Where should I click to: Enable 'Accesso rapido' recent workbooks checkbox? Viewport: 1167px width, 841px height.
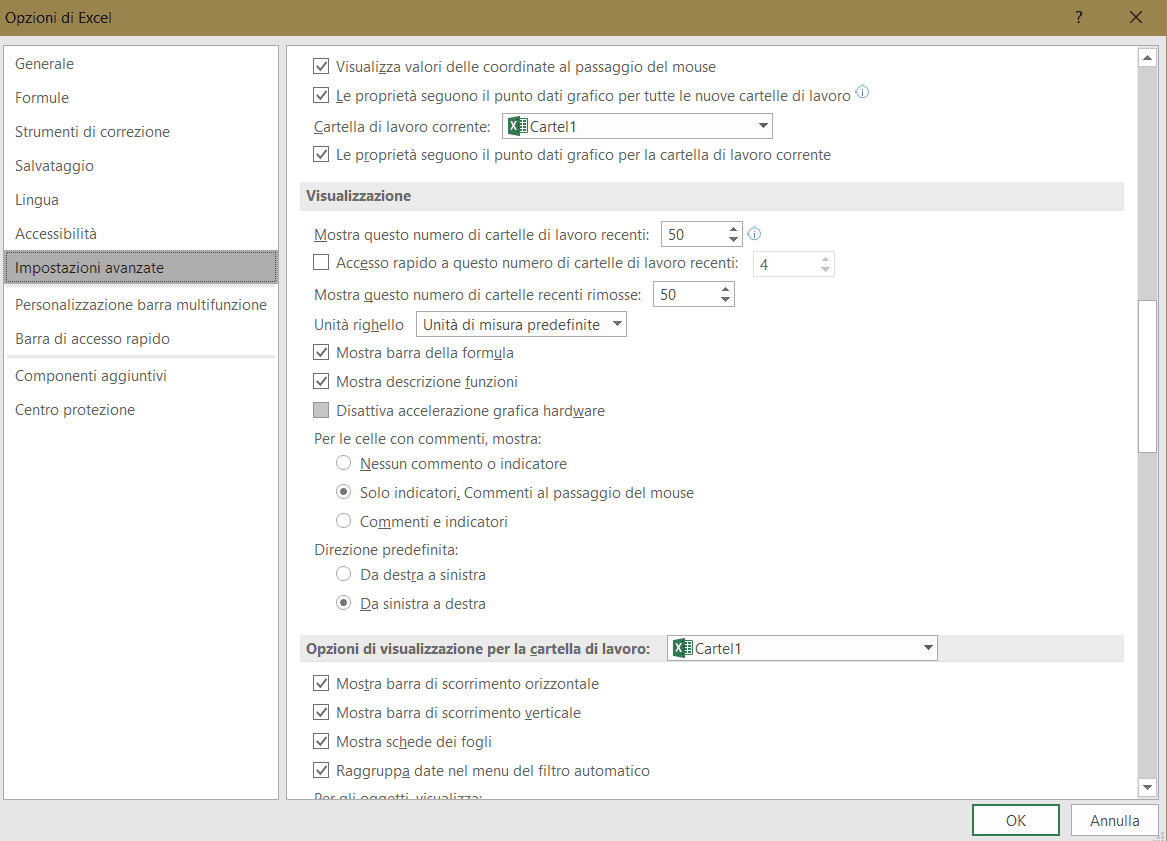321,263
